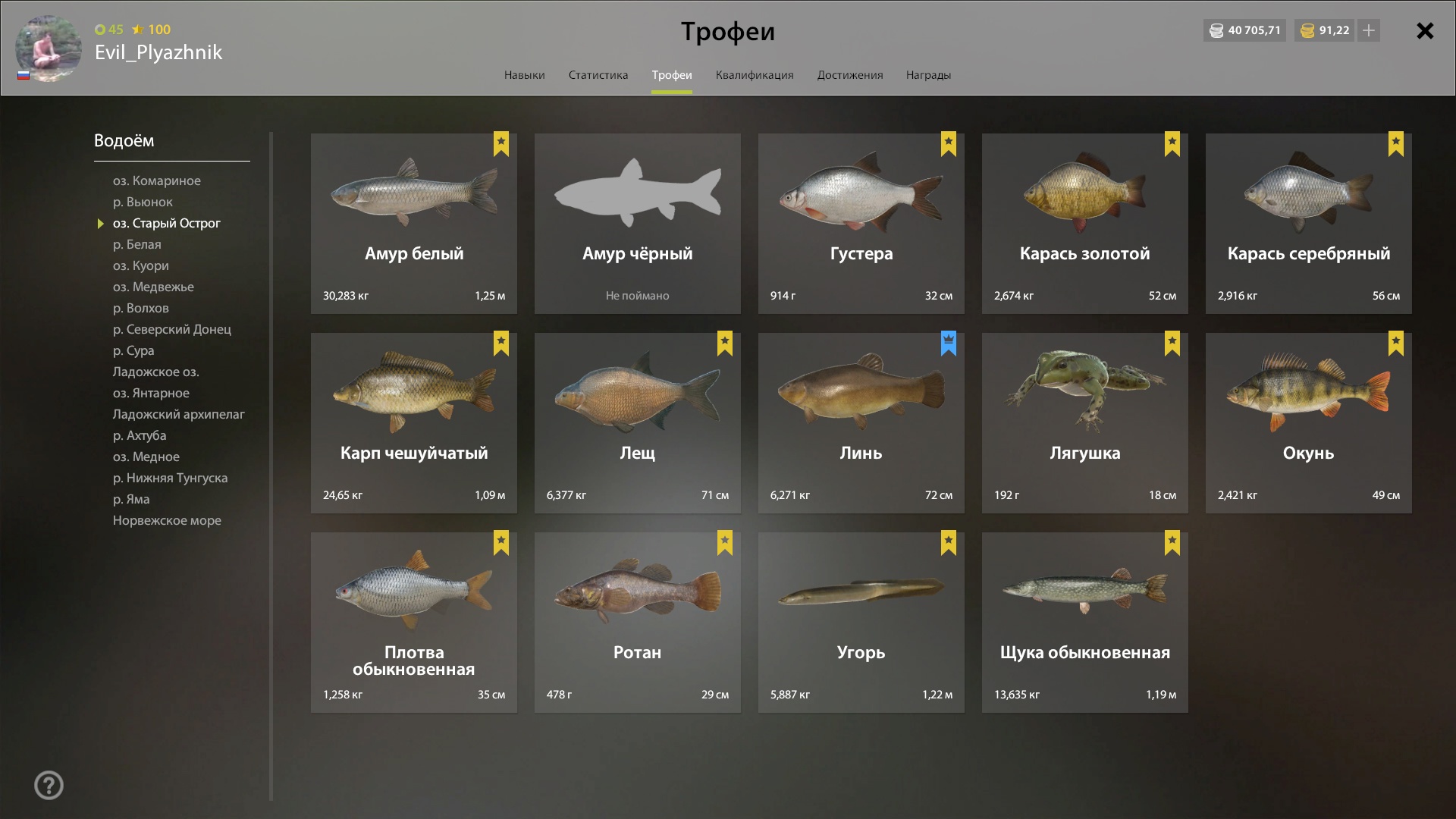Close the Трофеи window
The height and width of the screenshot is (819, 1456).
click(1425, 30)
